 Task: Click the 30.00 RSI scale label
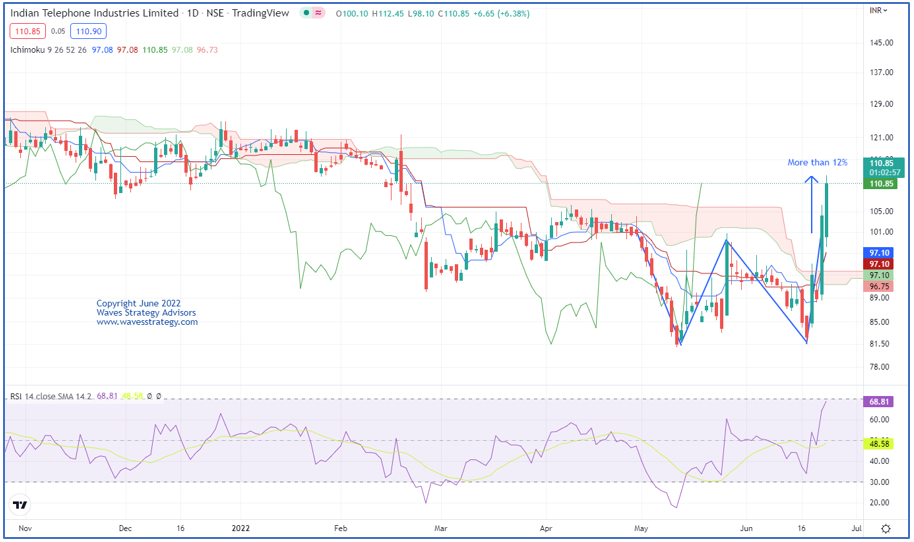coord(879,482)
